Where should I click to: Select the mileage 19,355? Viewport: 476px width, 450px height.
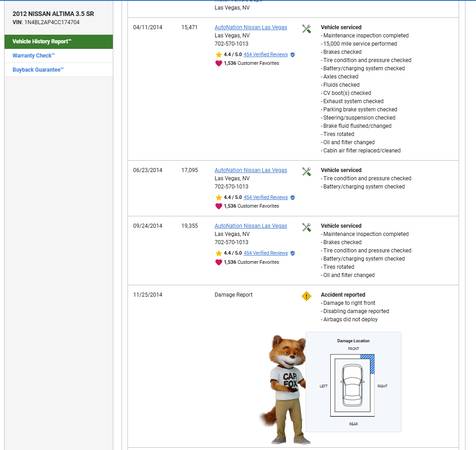[189, 226]
